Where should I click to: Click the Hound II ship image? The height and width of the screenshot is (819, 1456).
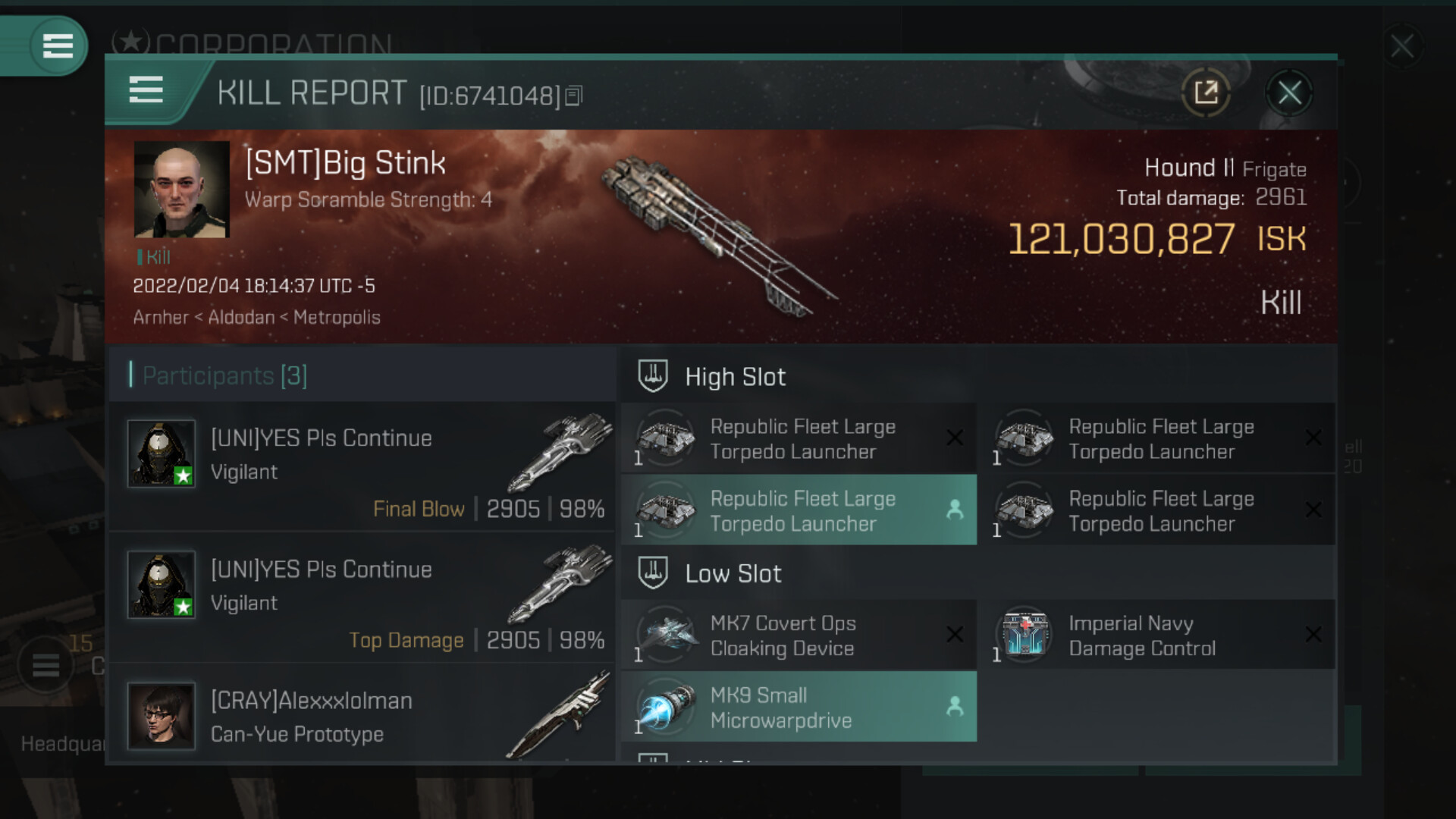tap(717, 235)
